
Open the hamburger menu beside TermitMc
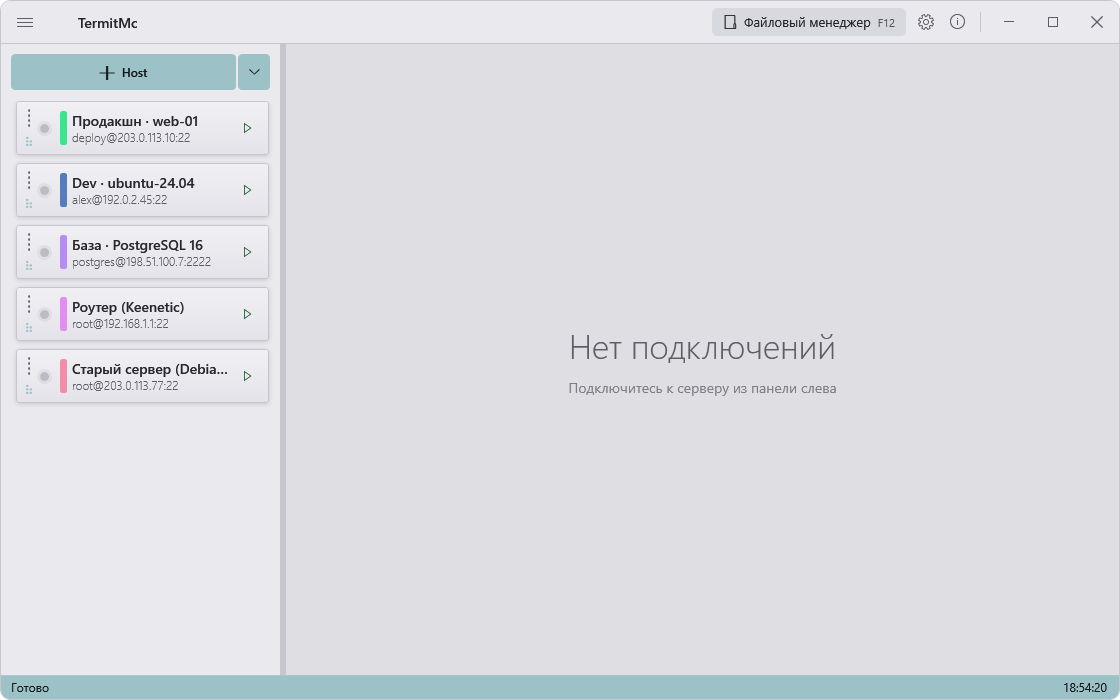(25, 22)
